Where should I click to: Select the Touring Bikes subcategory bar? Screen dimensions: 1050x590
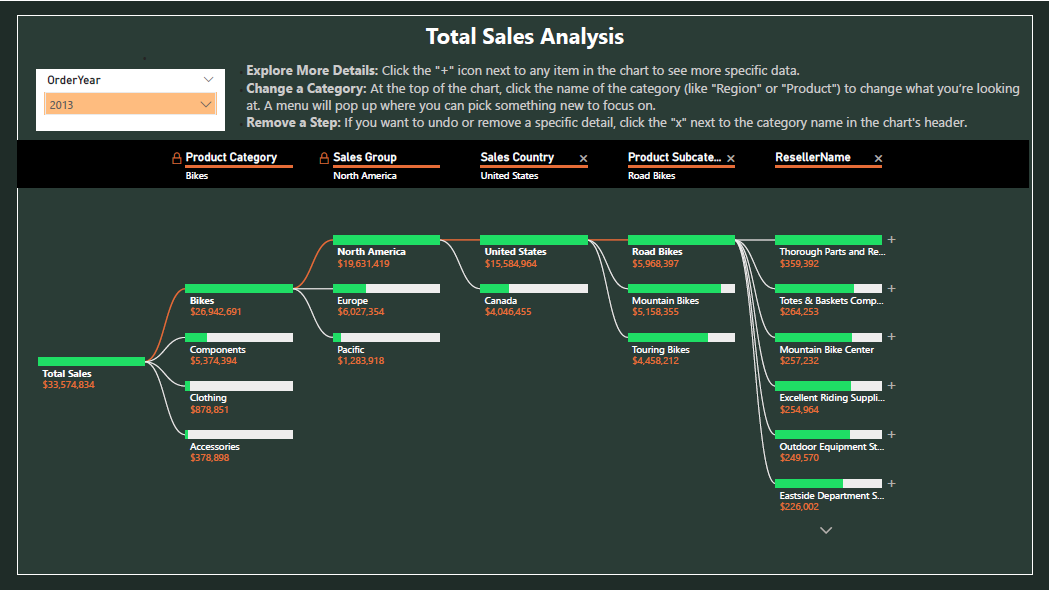681,338
